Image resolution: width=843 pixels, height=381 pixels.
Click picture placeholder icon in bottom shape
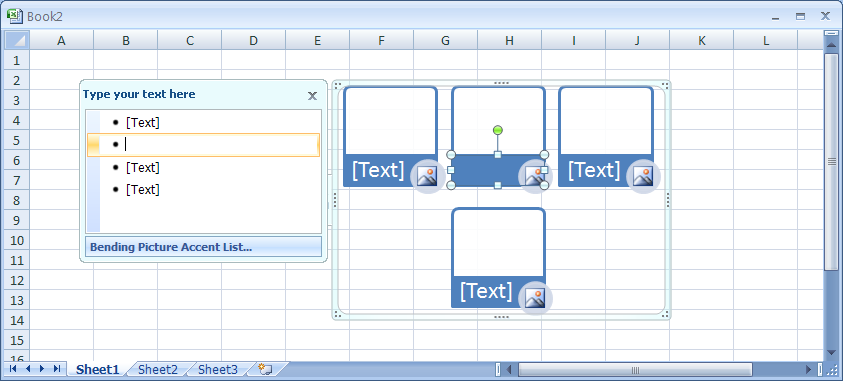pos(535,298)
